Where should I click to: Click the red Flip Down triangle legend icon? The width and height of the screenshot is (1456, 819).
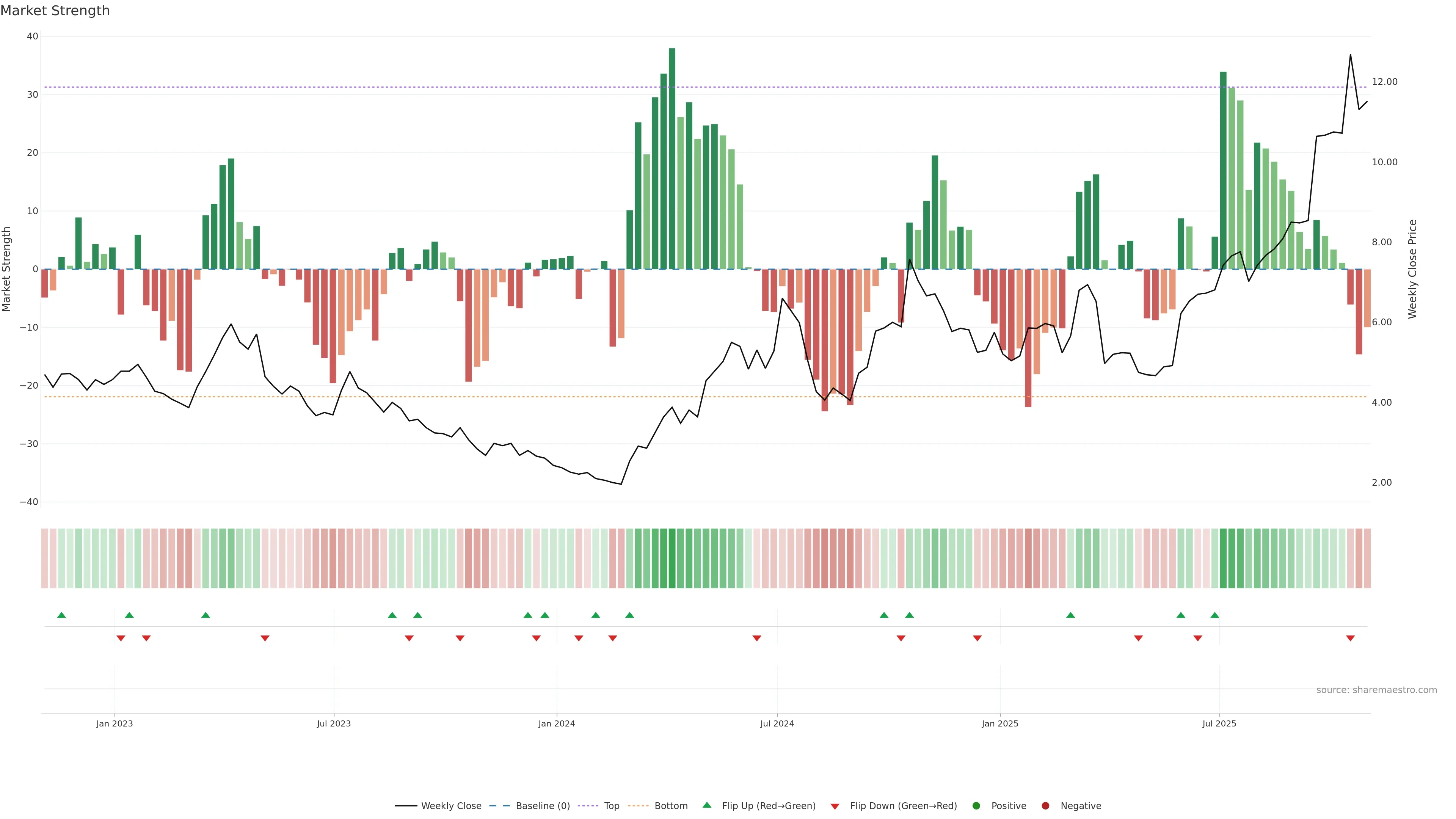click(x=835, y=806)
